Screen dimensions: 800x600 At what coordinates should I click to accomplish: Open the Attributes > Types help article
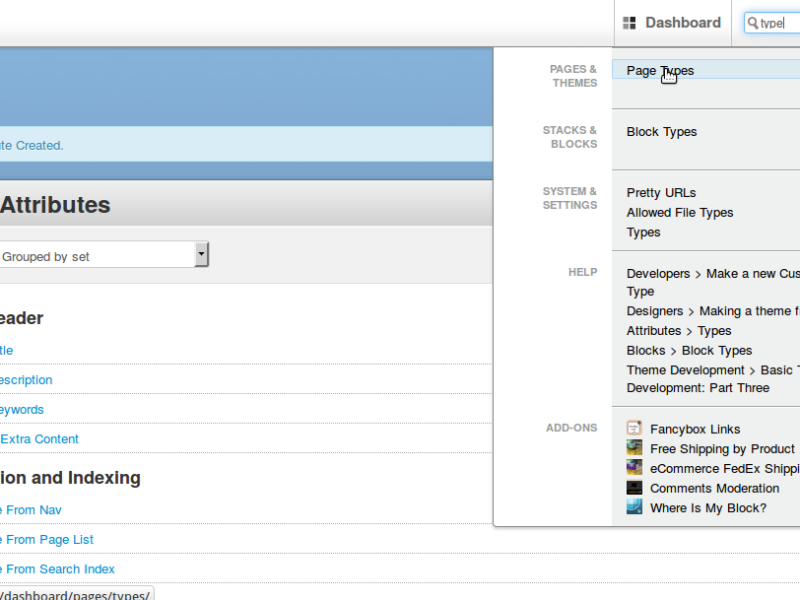679,331
